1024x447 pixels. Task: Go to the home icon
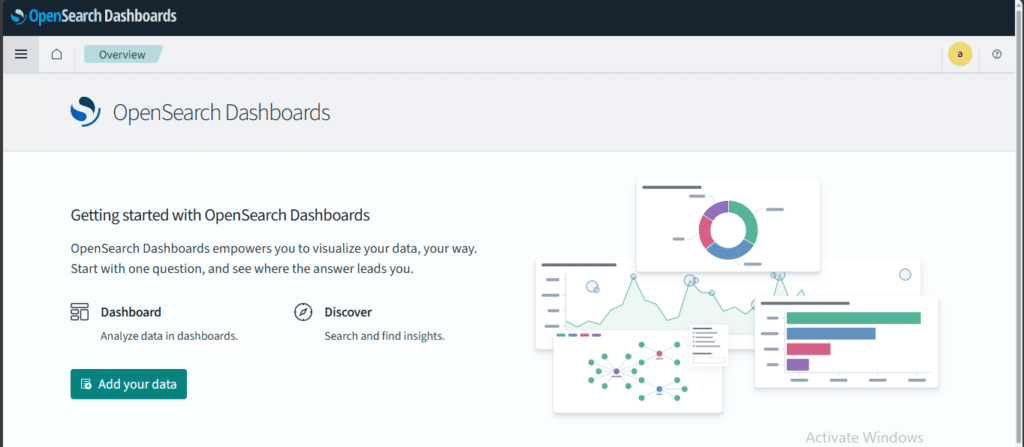(57, 54)
